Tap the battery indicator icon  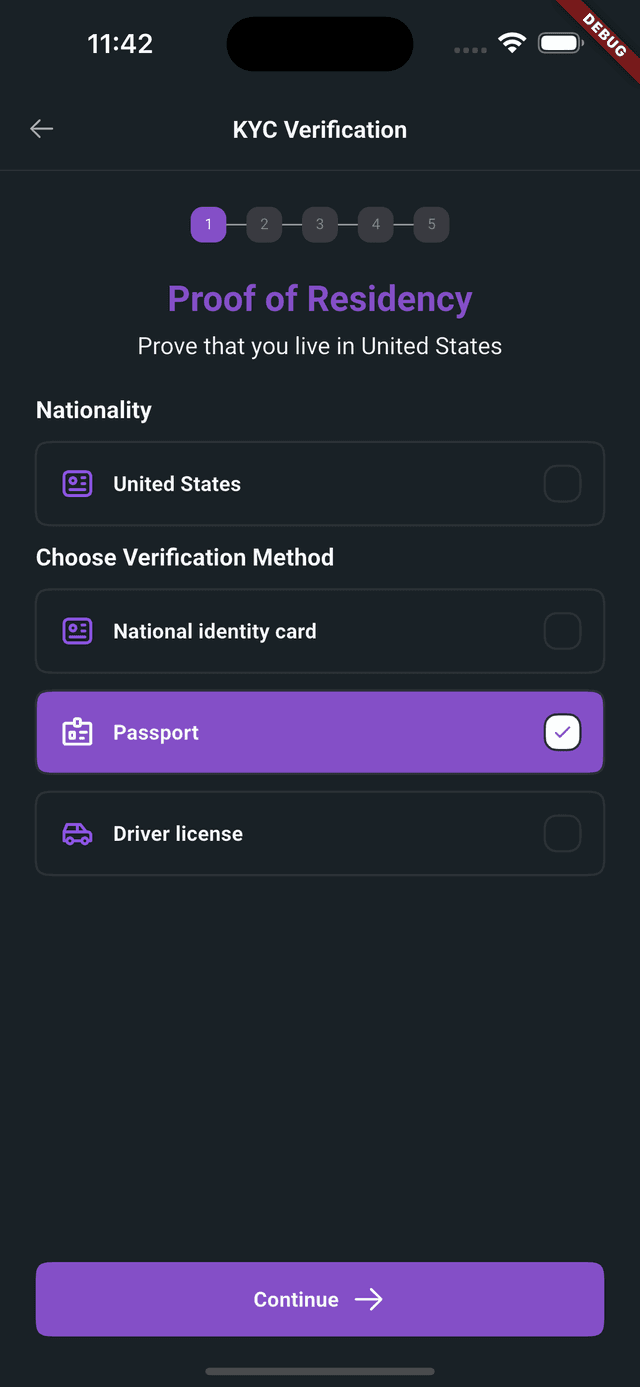click(x=561, y=43)
